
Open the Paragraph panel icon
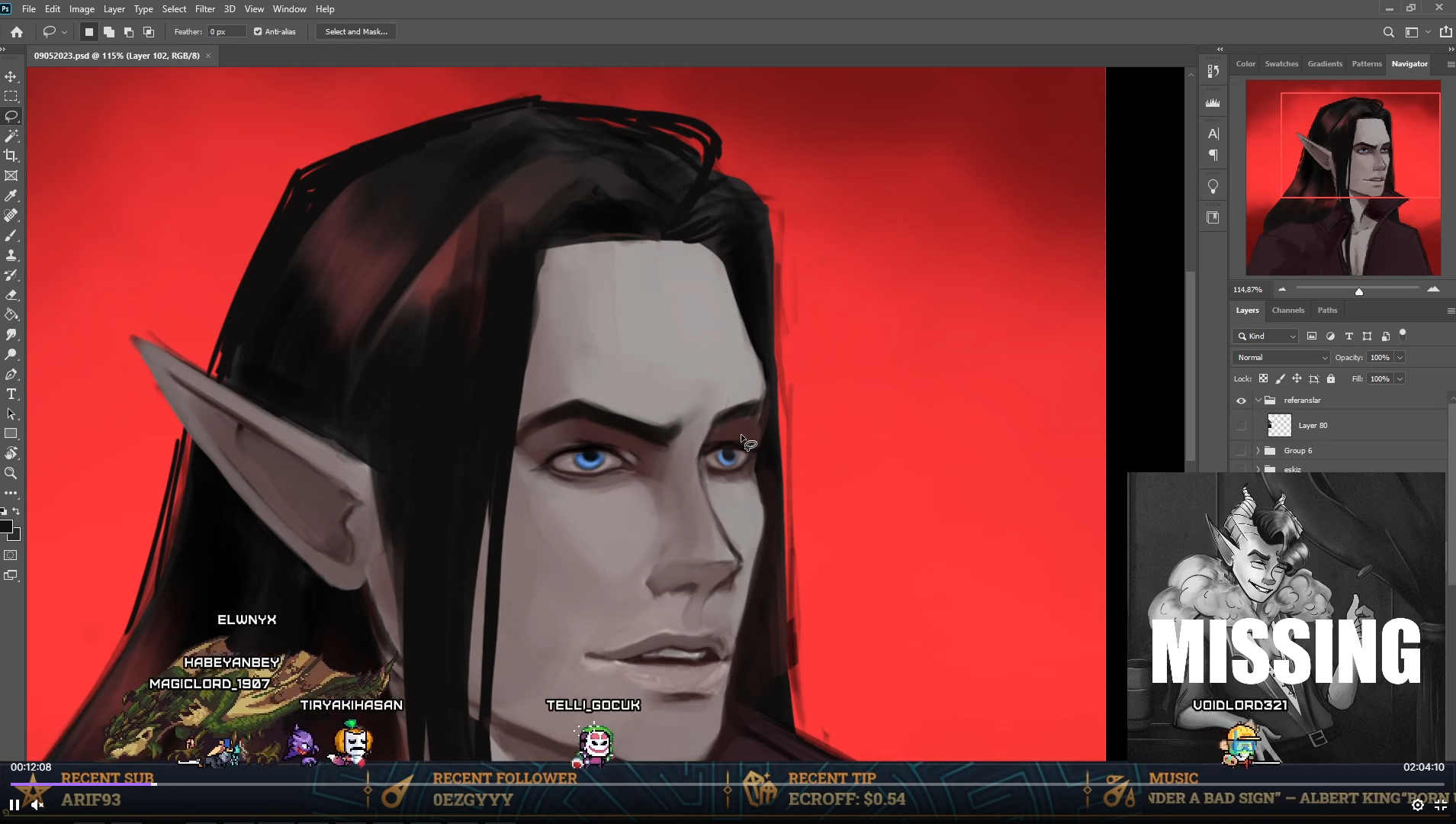1213,156
